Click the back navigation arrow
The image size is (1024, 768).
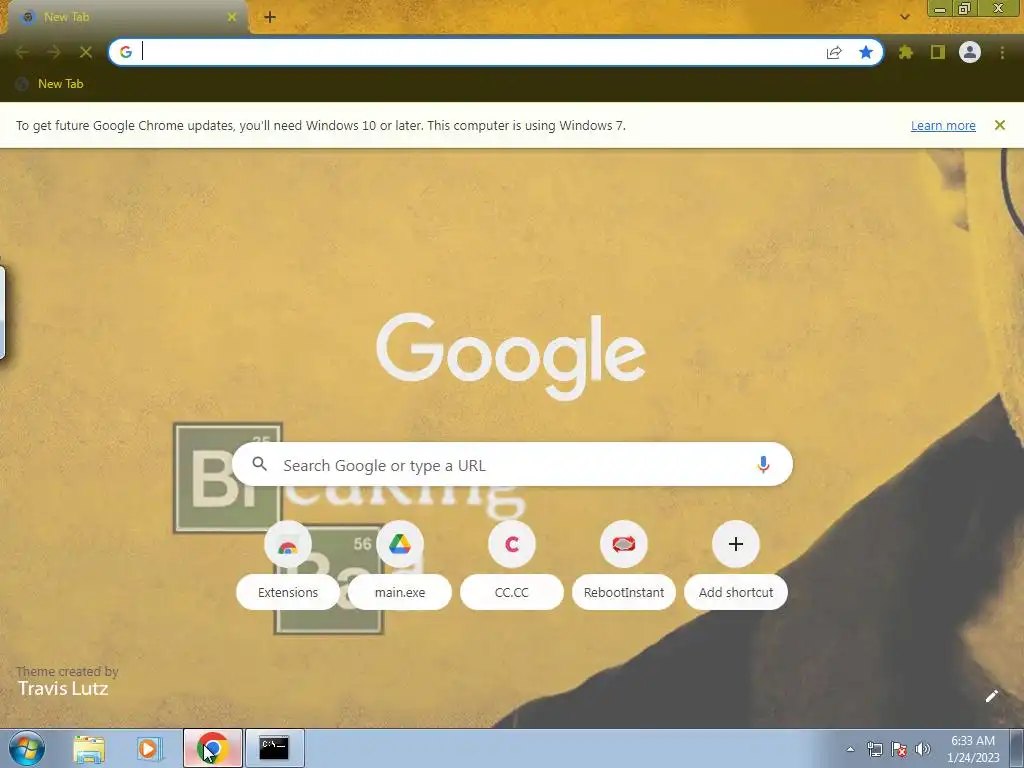click(22, 52)
